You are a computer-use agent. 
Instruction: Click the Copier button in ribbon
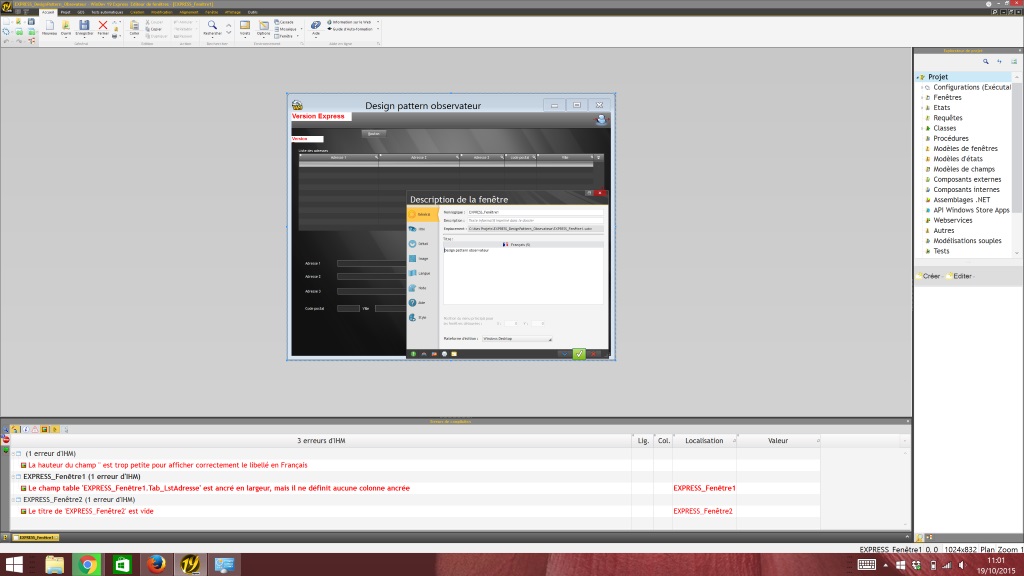click(154, 29)
